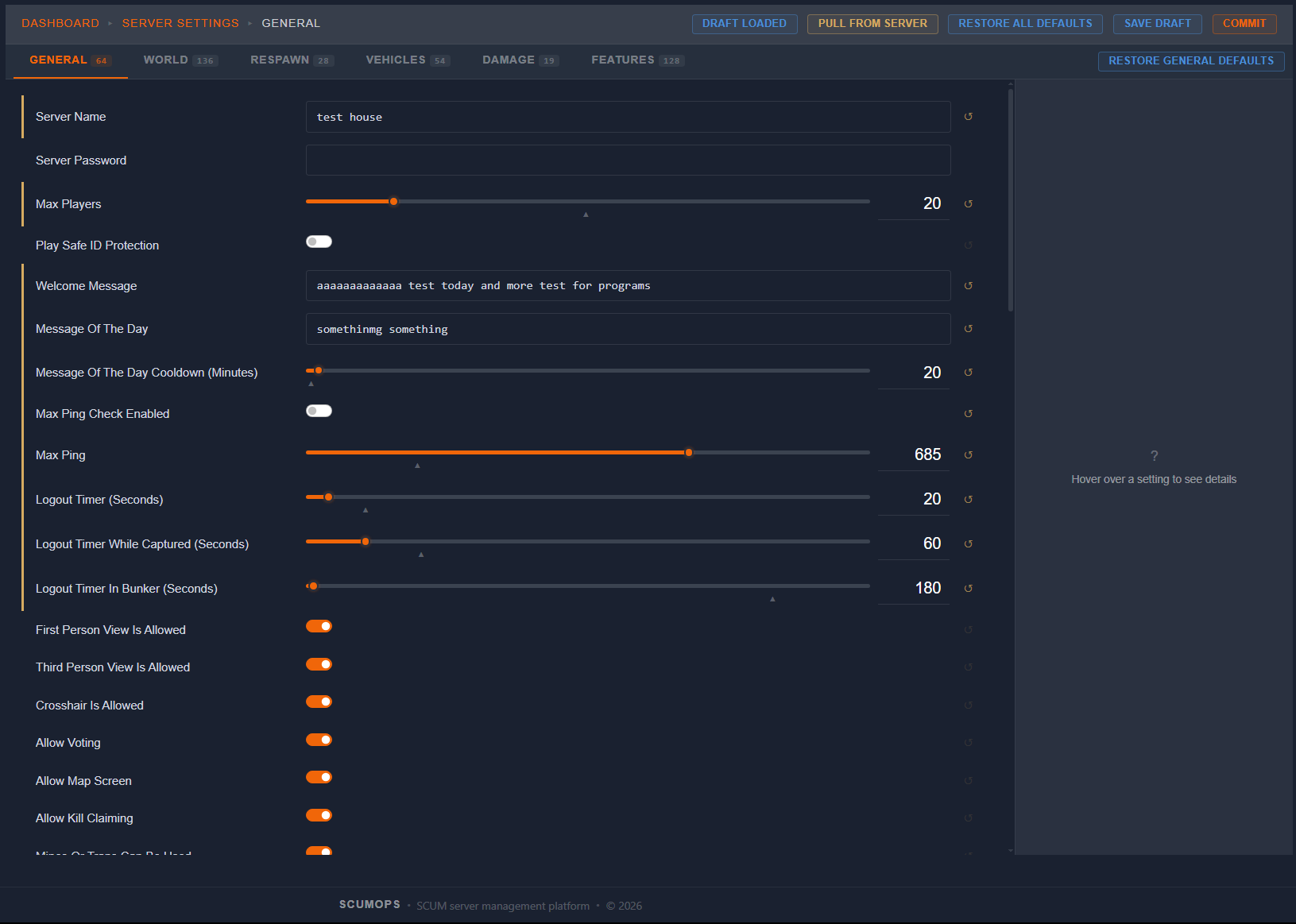Click Message Of The Day Cooldown slider
Image resolution: width=1296 pixels, height=924 pixels.
(x=588, y=370)
